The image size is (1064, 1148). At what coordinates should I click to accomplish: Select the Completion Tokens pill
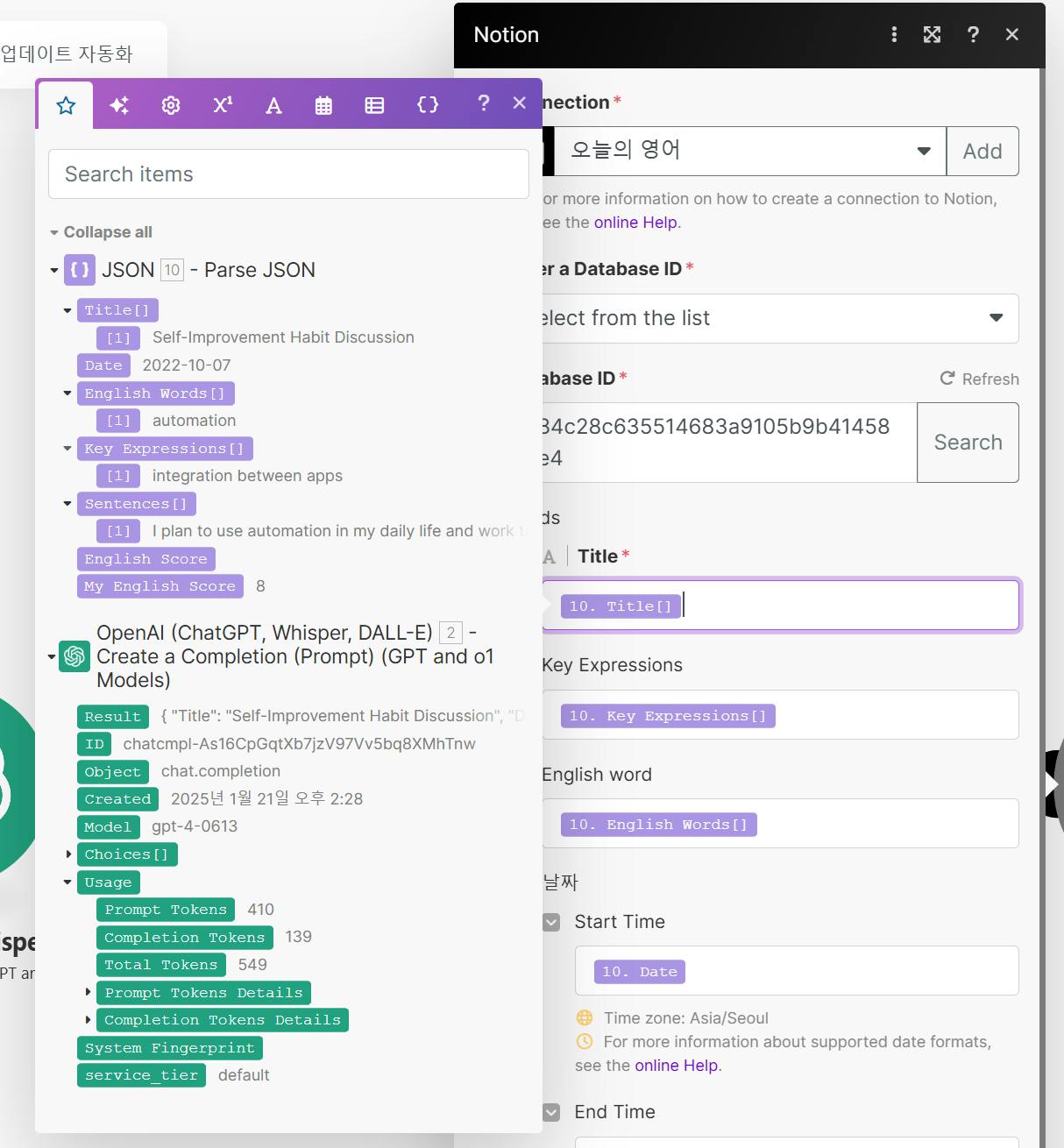click(x=185, y=938)
